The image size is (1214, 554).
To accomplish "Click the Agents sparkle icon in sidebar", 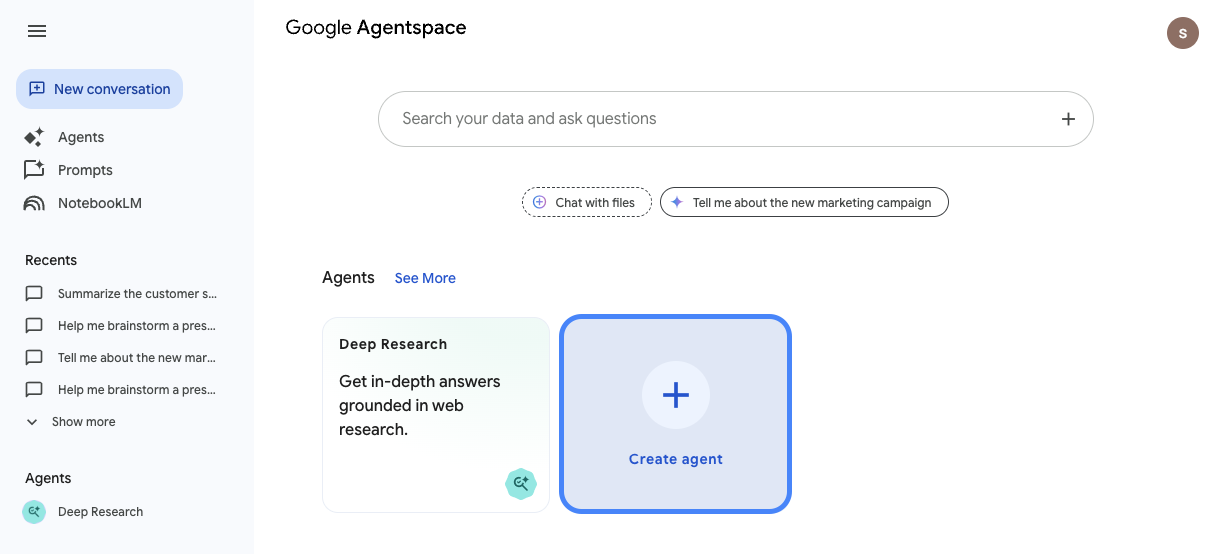I will [34, 137].
